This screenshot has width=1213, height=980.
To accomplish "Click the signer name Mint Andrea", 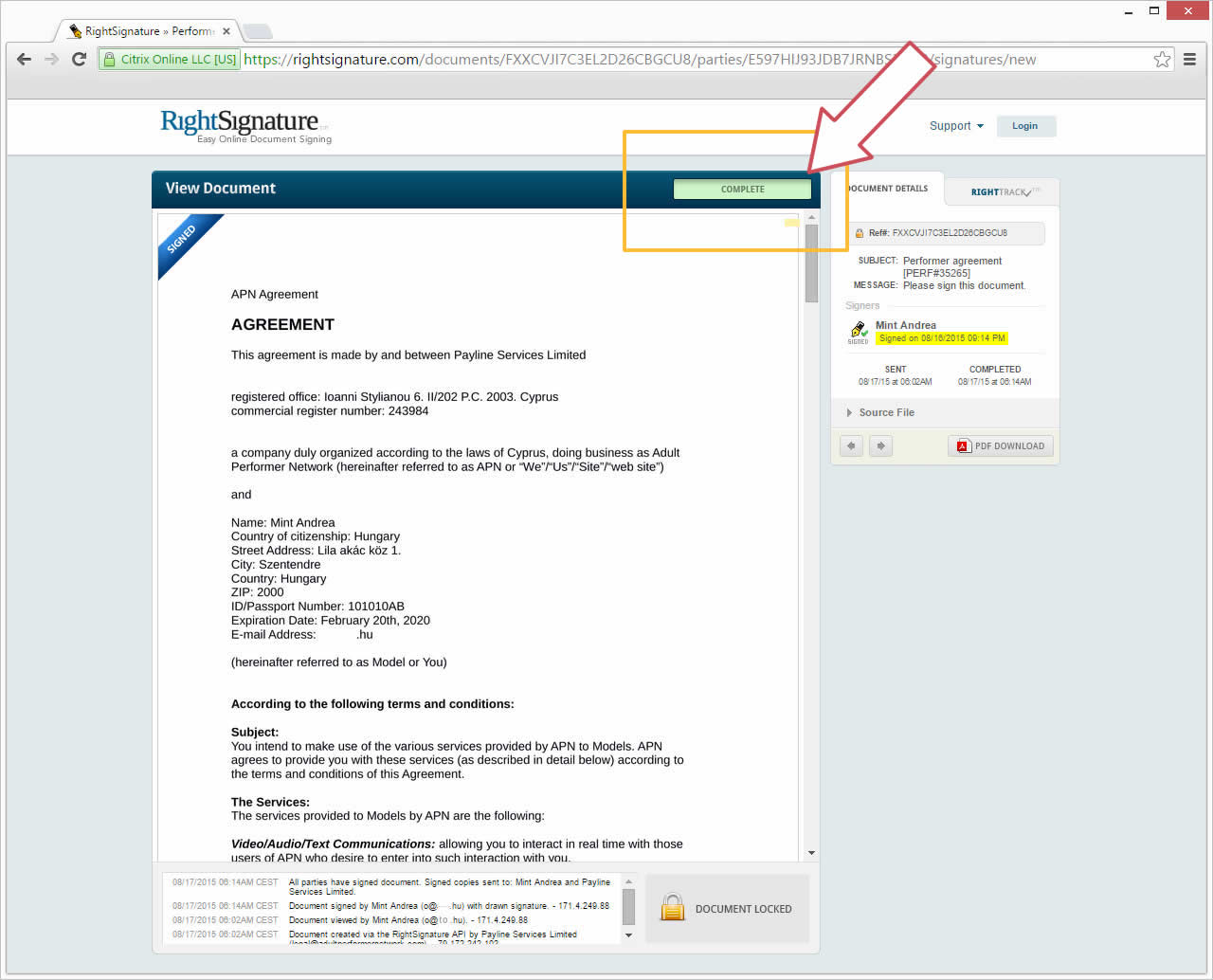I will [x=906, y=325].
